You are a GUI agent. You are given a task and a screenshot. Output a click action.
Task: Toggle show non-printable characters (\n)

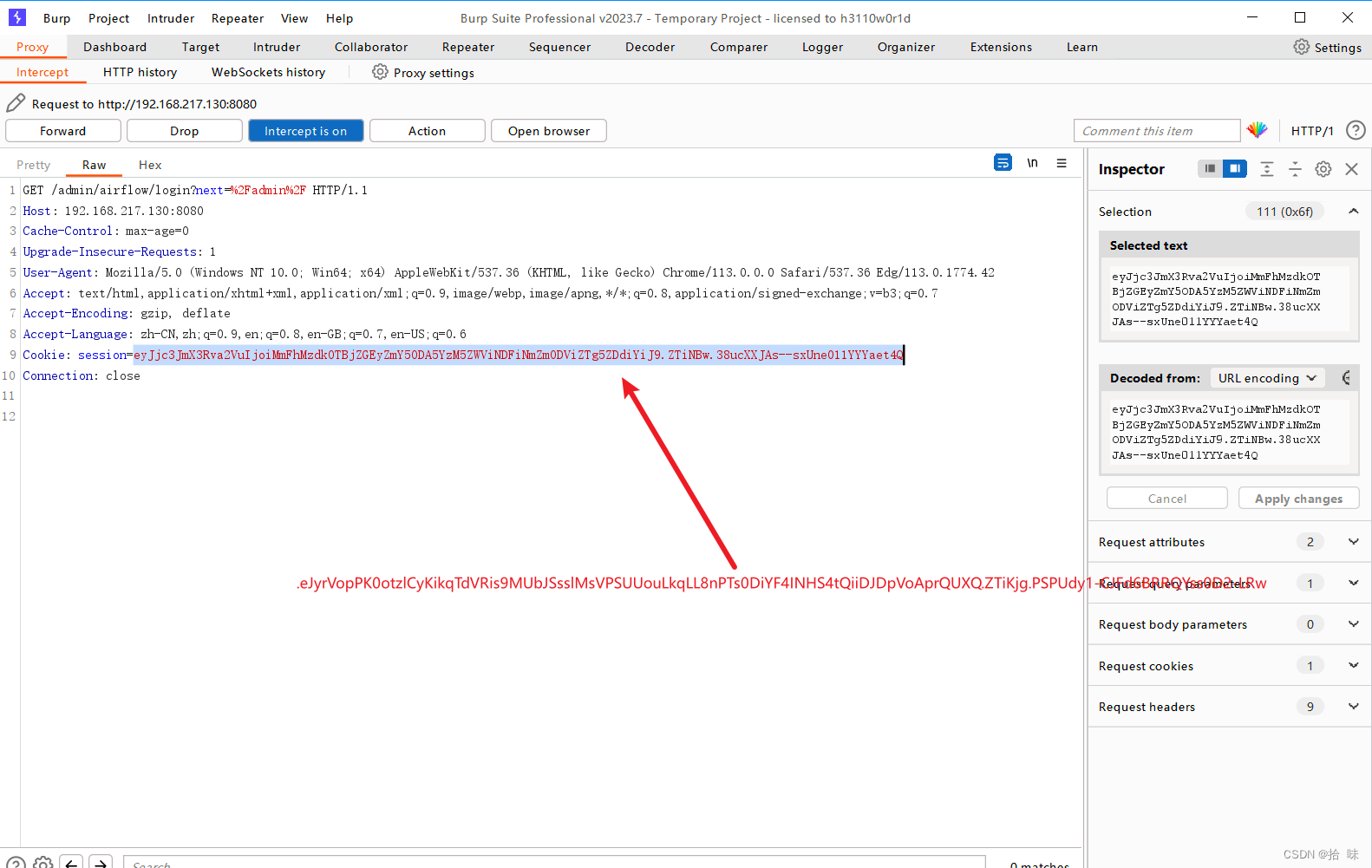[x=1032, y=162]
